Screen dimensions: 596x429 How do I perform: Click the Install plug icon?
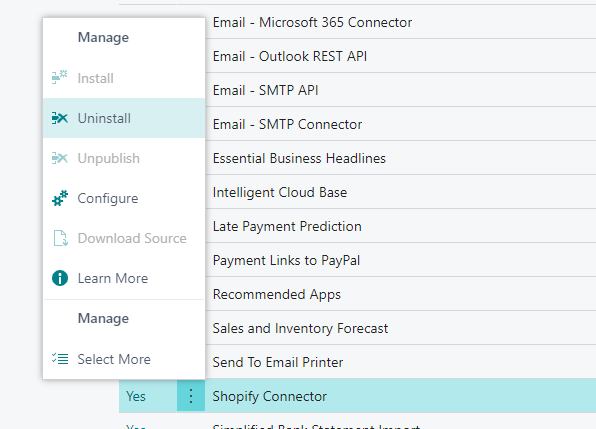click(60, 78)
